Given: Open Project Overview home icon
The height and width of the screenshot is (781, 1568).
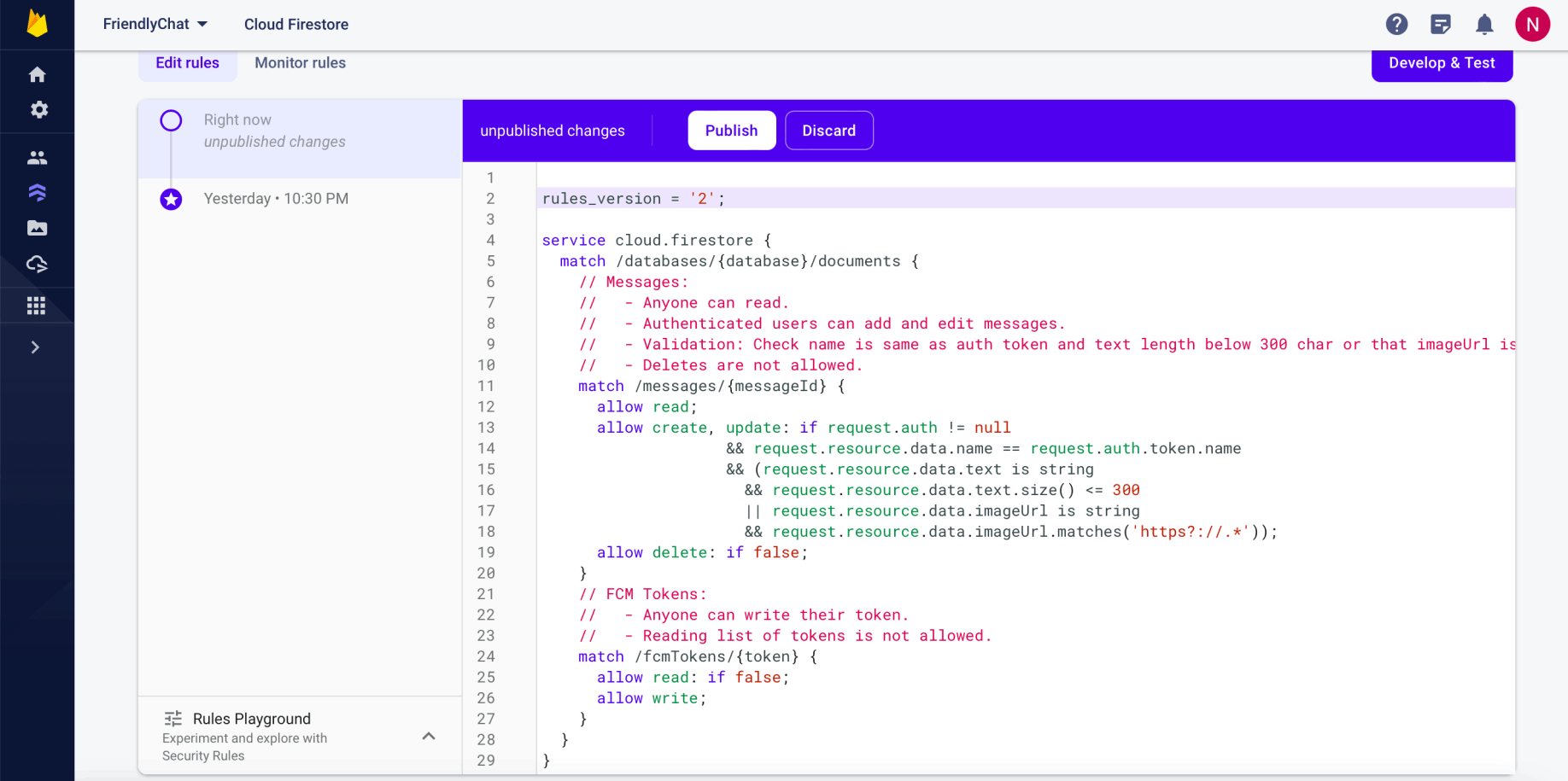Looking at the screenshot, I should coord(37,75).
